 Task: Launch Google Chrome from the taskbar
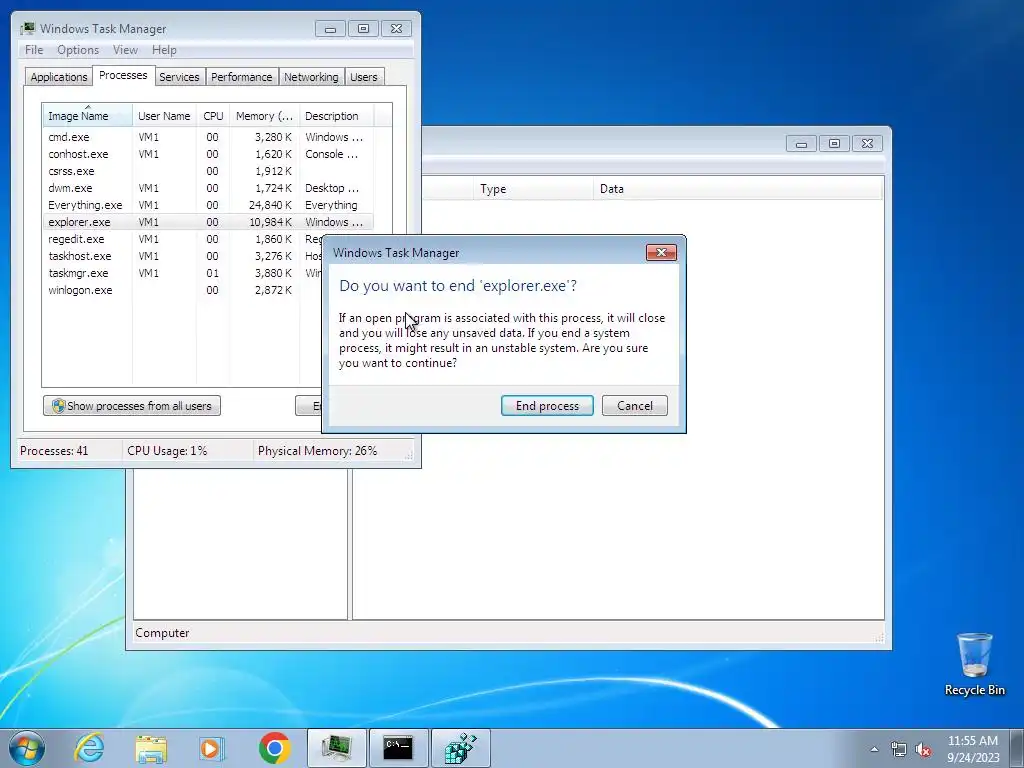tap(274, 748)
